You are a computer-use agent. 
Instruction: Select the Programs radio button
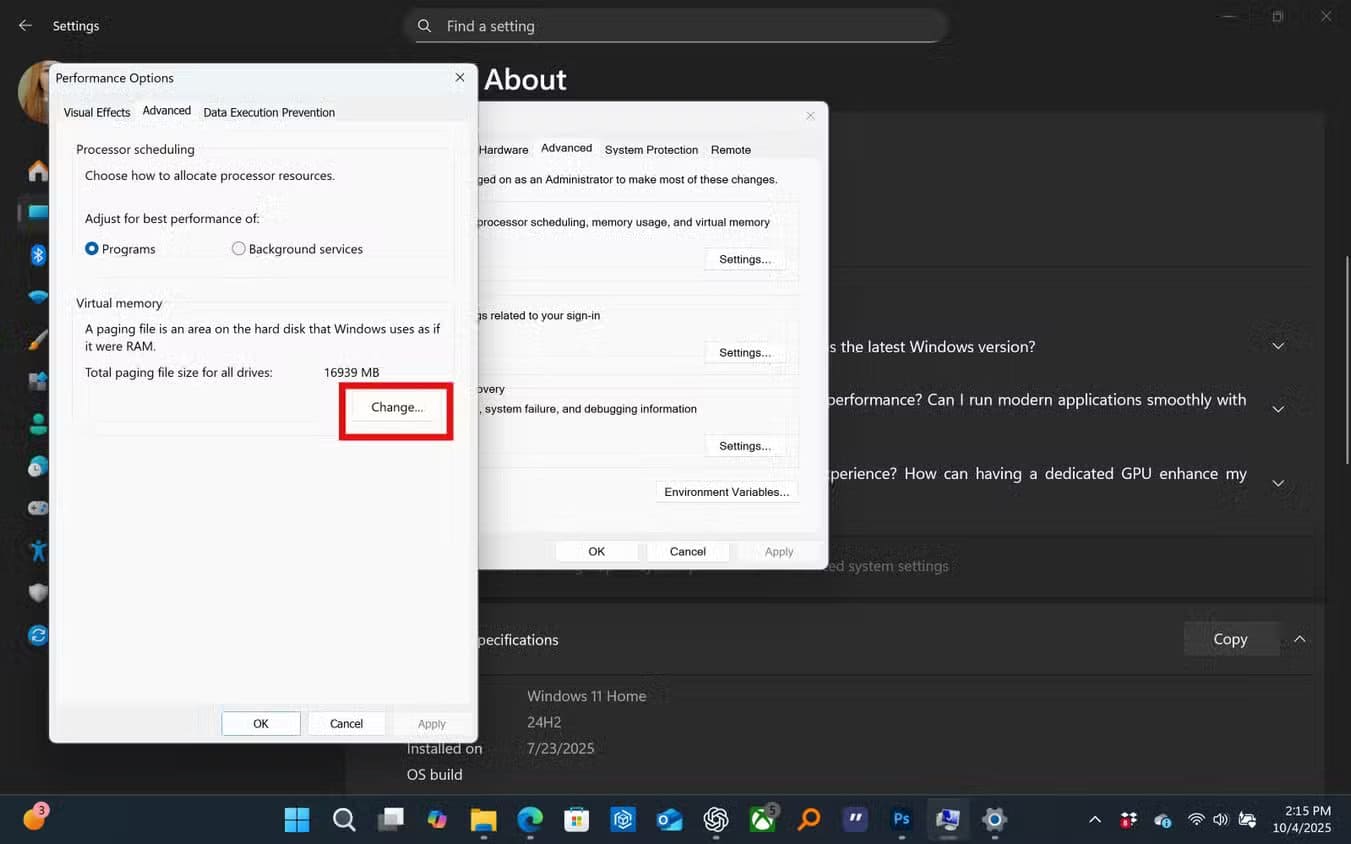point(92,249)
